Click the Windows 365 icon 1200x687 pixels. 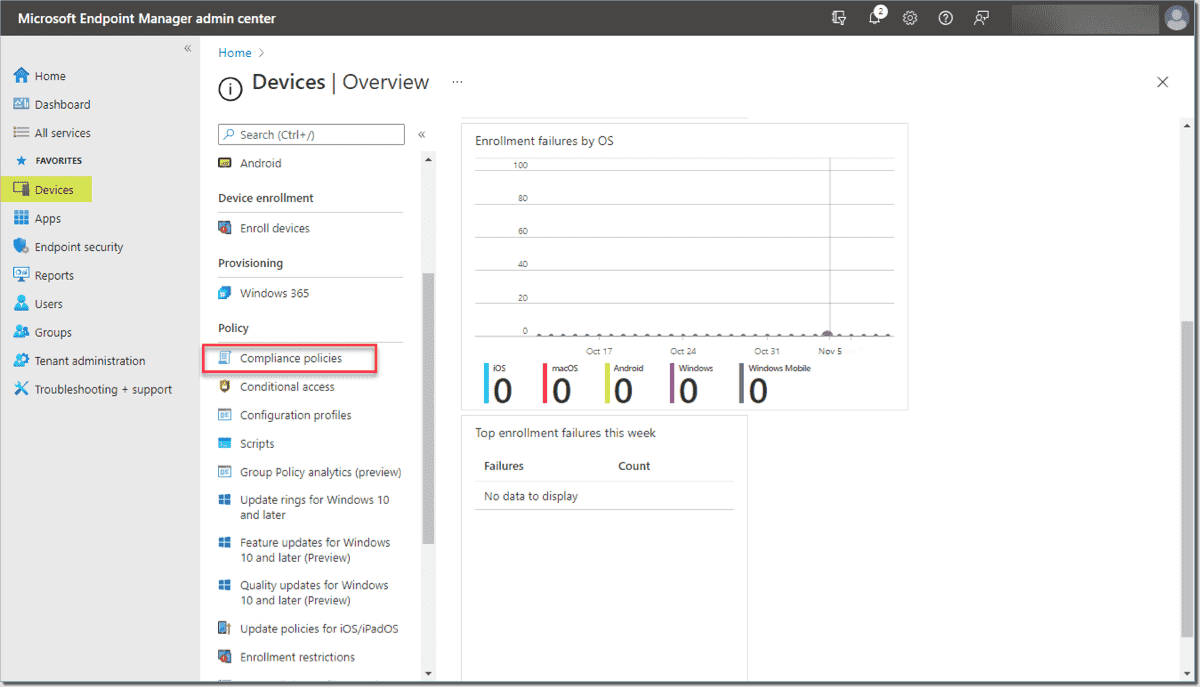(225, 293)
